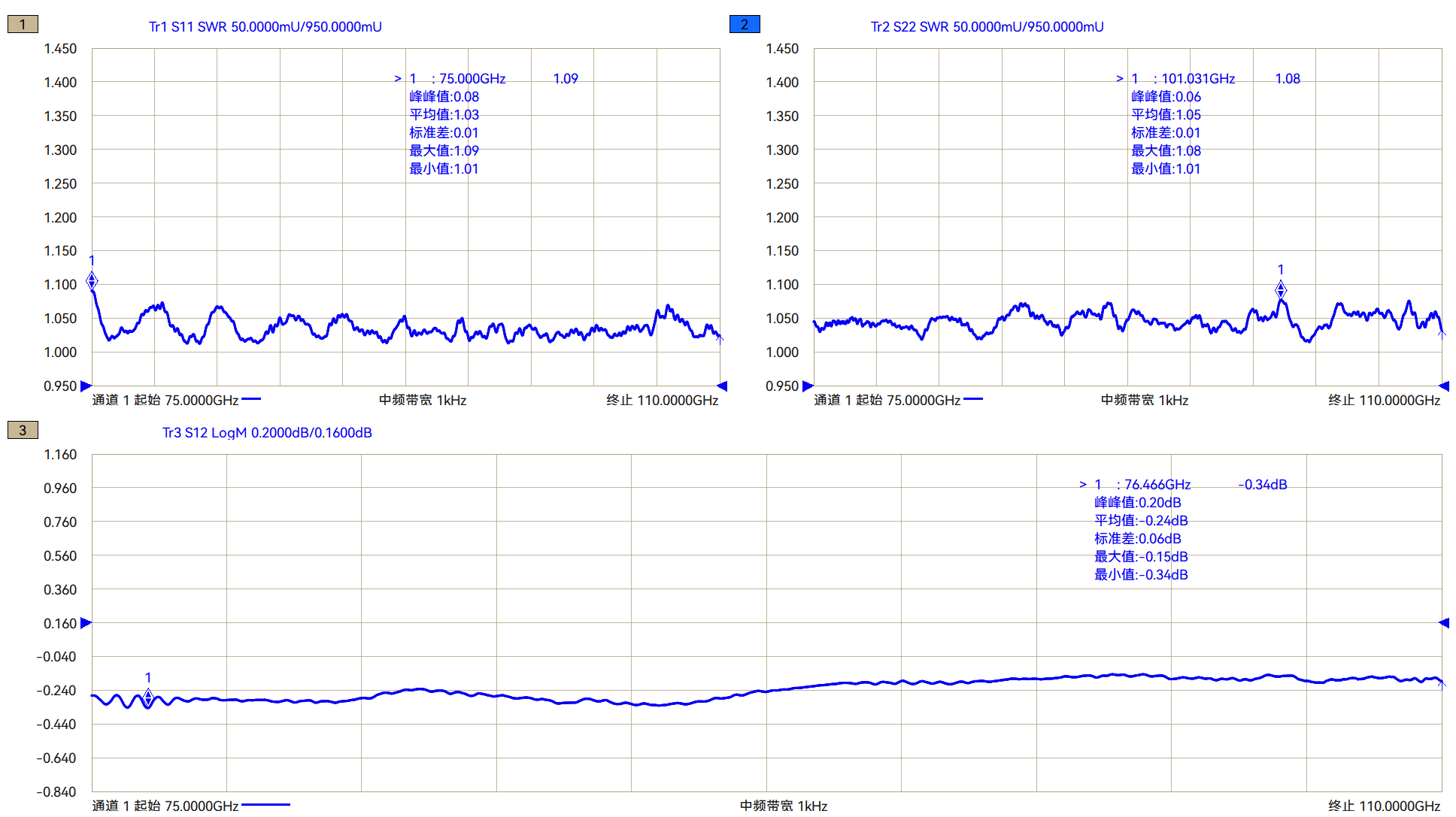The height and width of the screenshot is (817, 1456).
Task: Click right reference triangle in S22 window
Action: pyautogui.click(x=1444, y=386)
